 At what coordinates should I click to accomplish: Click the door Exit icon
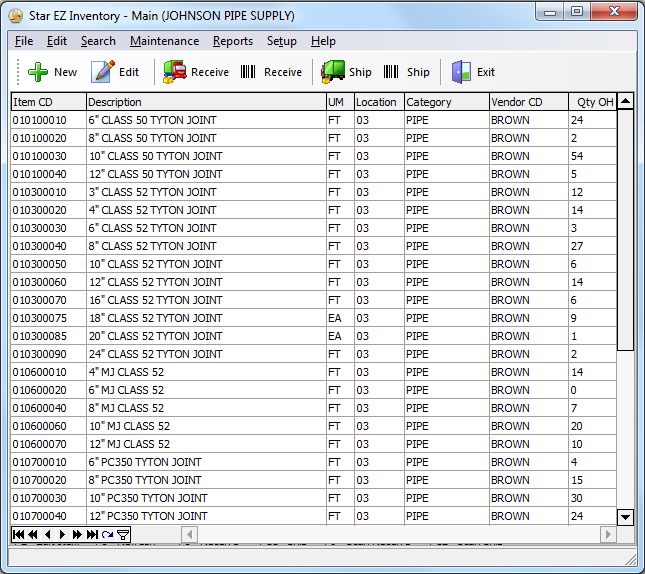(x=461, y=72)
